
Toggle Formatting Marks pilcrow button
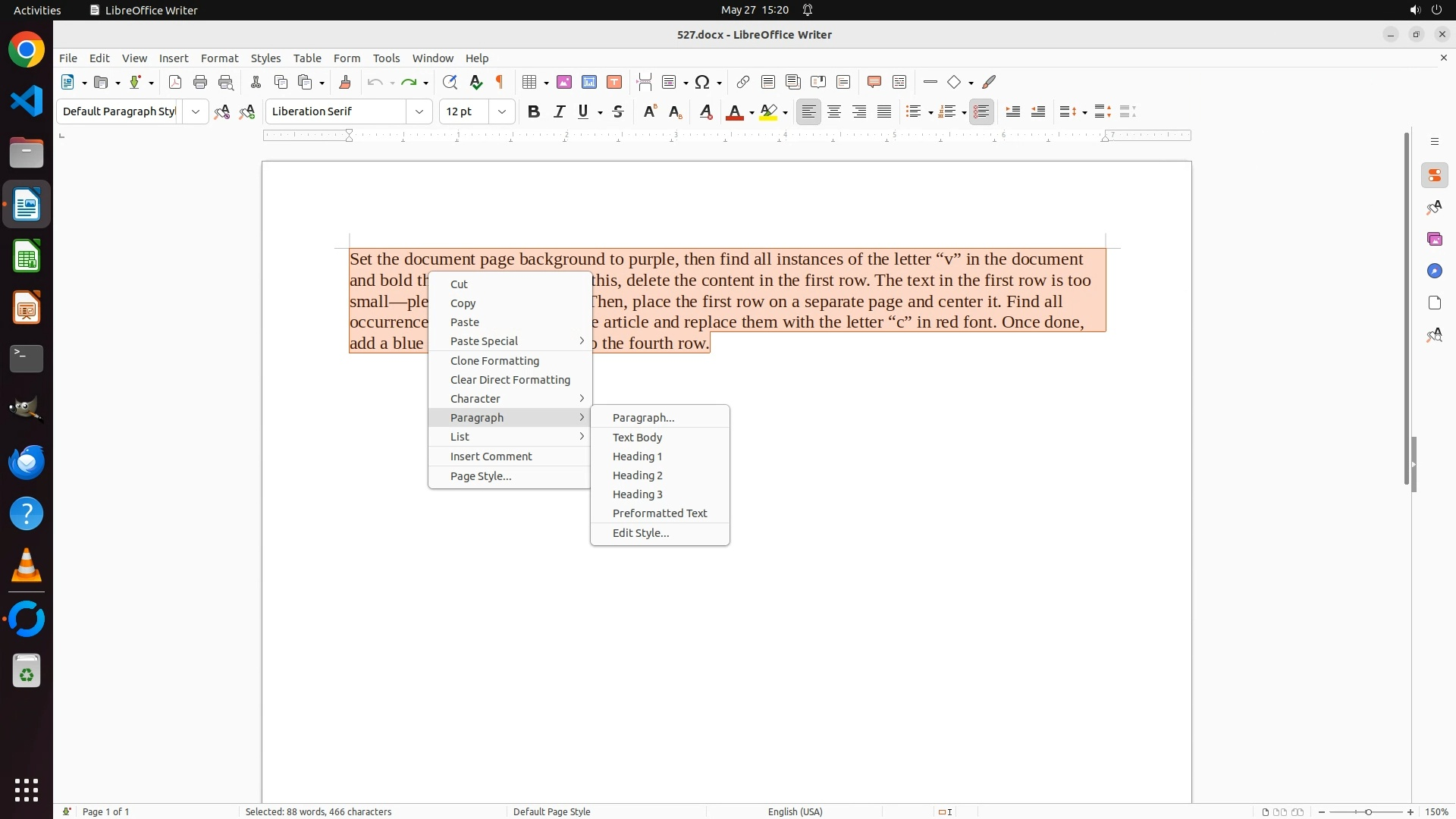500,82
